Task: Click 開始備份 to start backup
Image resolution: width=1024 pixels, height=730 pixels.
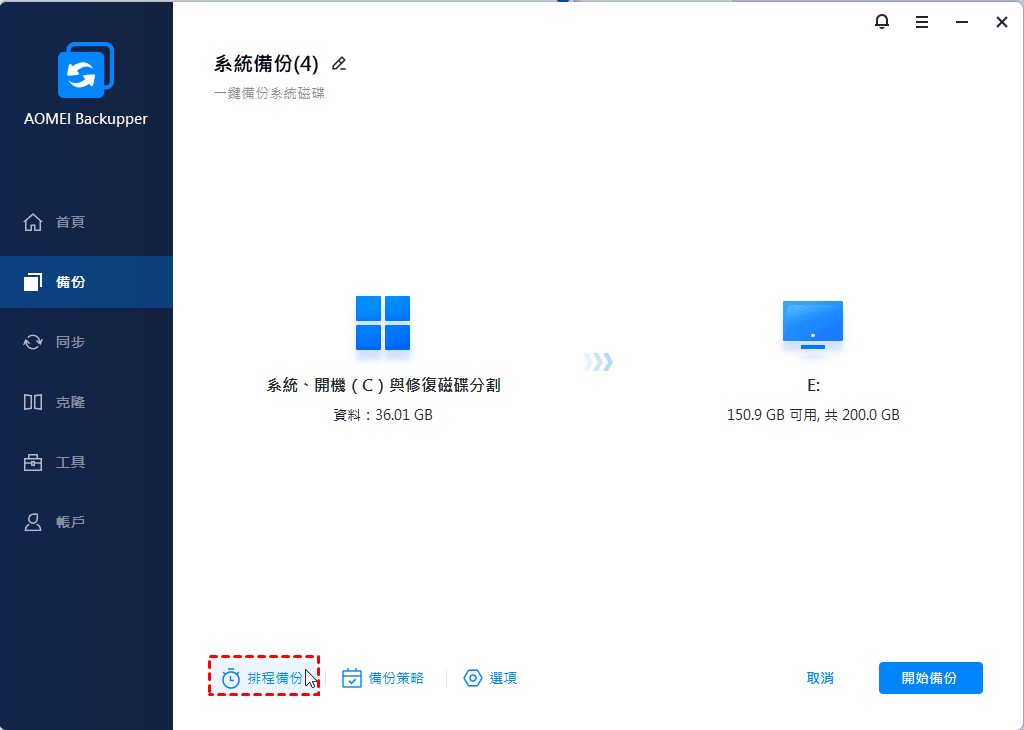Action: (x=931, y=678)
